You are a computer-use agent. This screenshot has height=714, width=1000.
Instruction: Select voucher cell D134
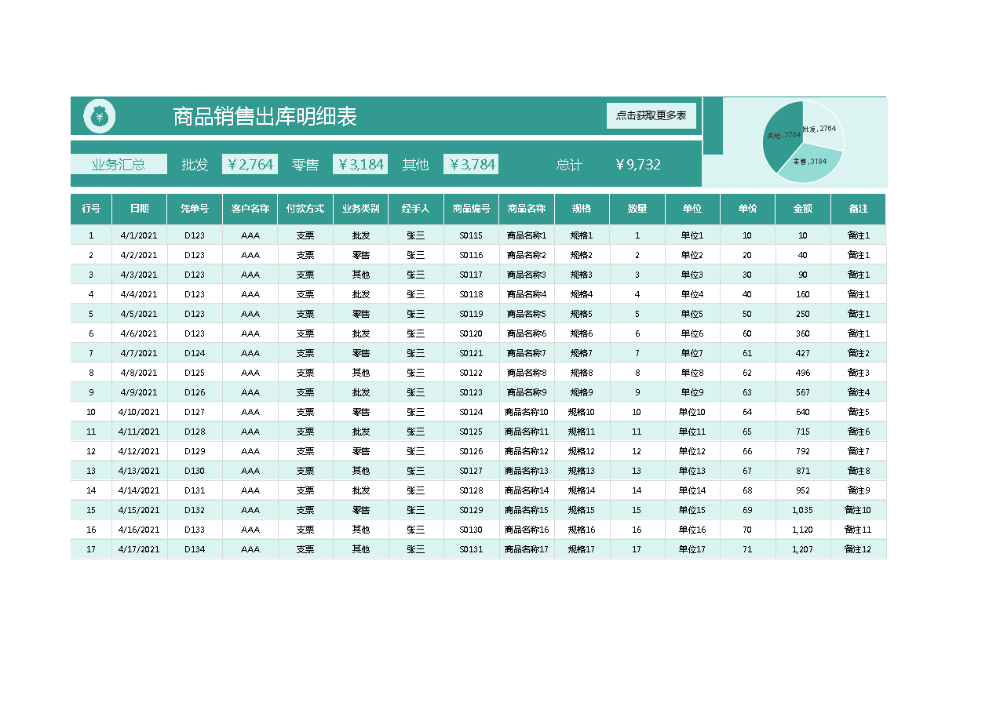[195, 550]
